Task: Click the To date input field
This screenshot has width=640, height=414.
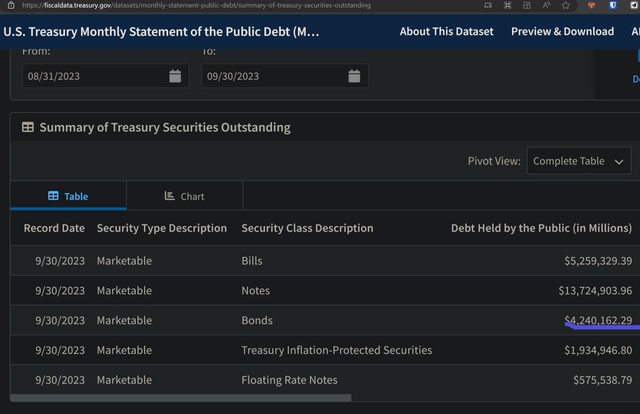Action: [x=270, y=76]
